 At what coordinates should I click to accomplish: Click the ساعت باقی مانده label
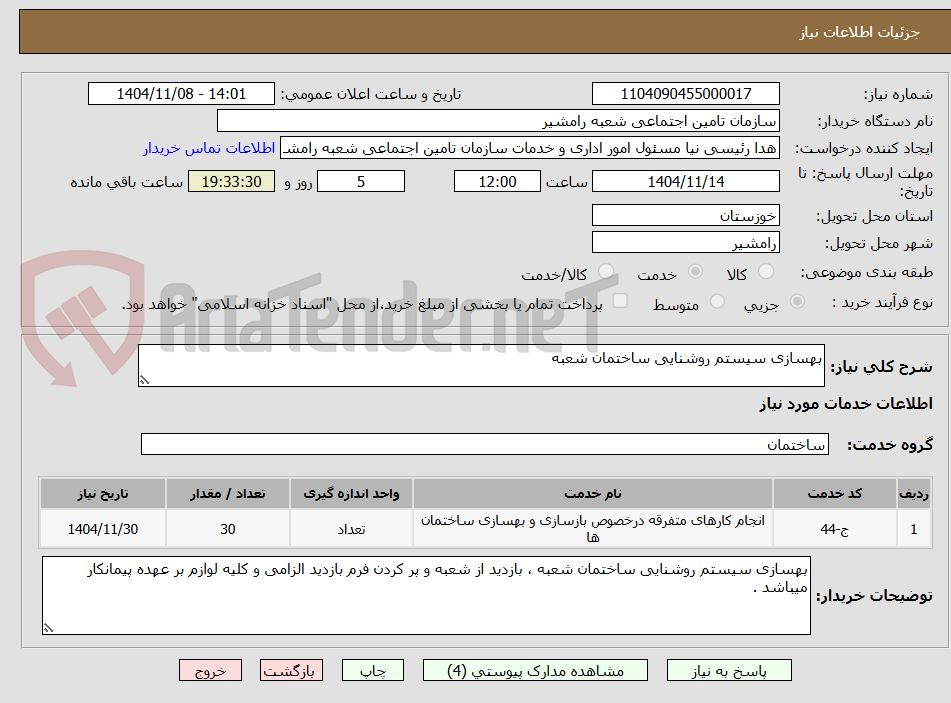(x=126, y=182)
